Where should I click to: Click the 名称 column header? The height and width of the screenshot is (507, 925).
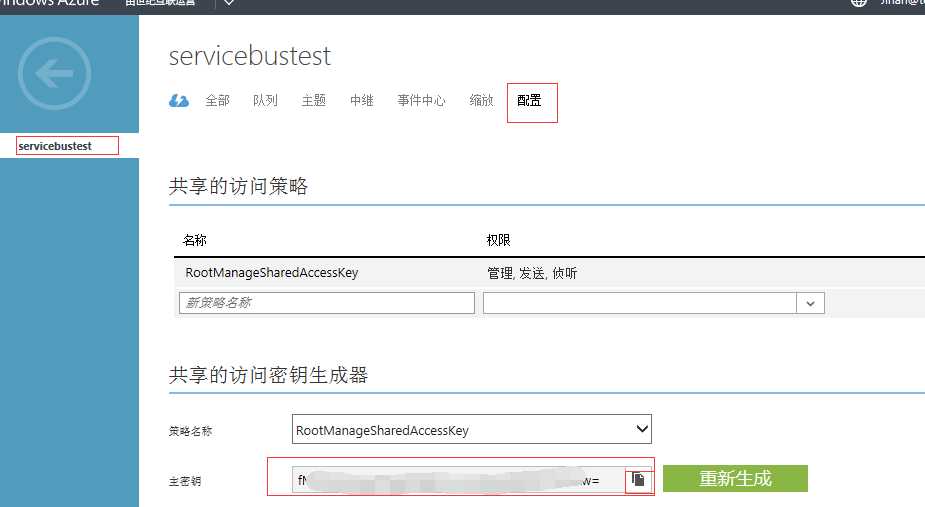click(x=195, y=240)
